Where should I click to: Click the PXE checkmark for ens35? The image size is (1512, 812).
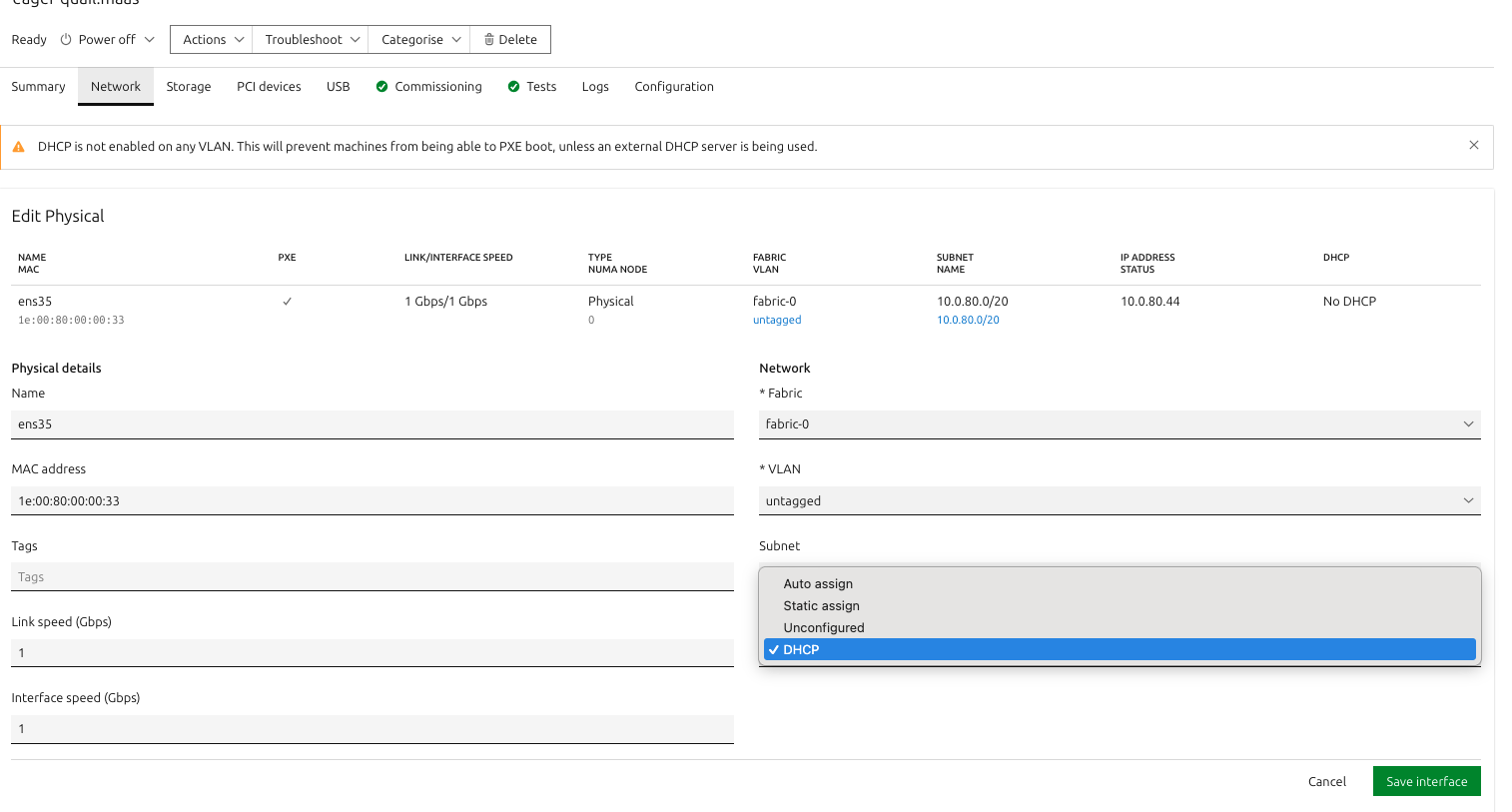tap(287, 301)
